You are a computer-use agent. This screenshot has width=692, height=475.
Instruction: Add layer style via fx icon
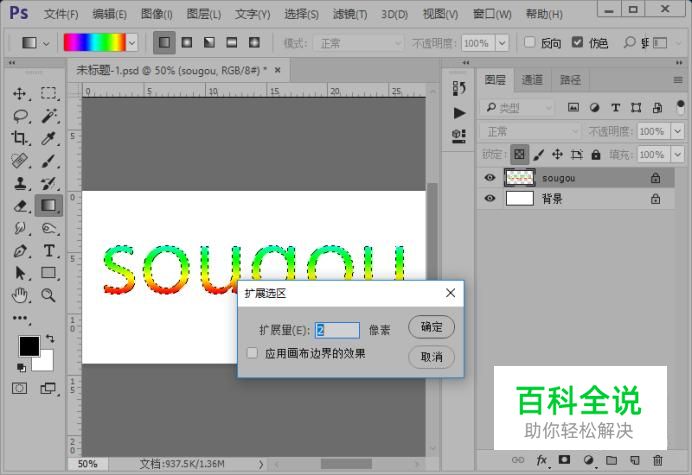tap(542, 460)
